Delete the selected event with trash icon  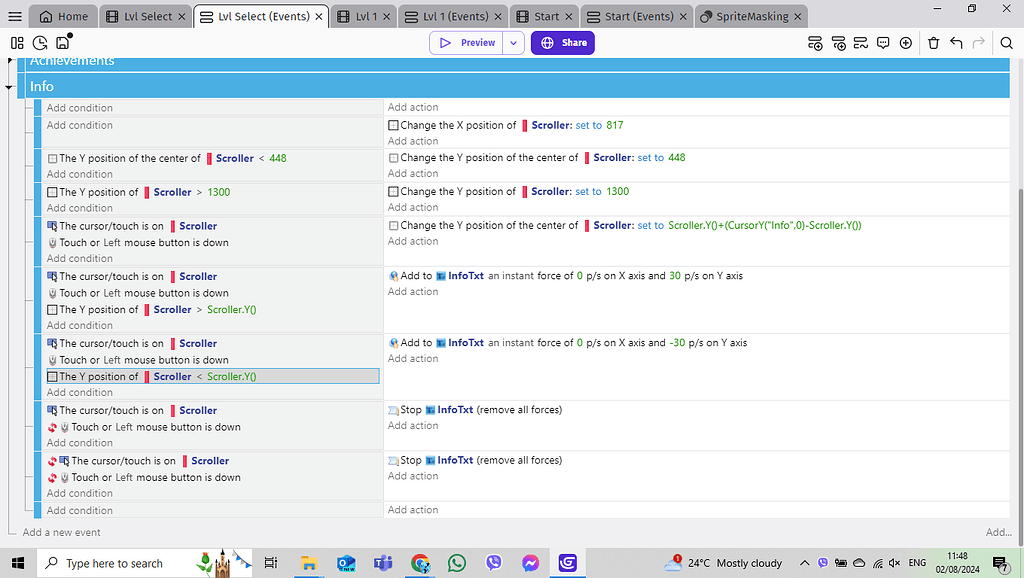934,43
